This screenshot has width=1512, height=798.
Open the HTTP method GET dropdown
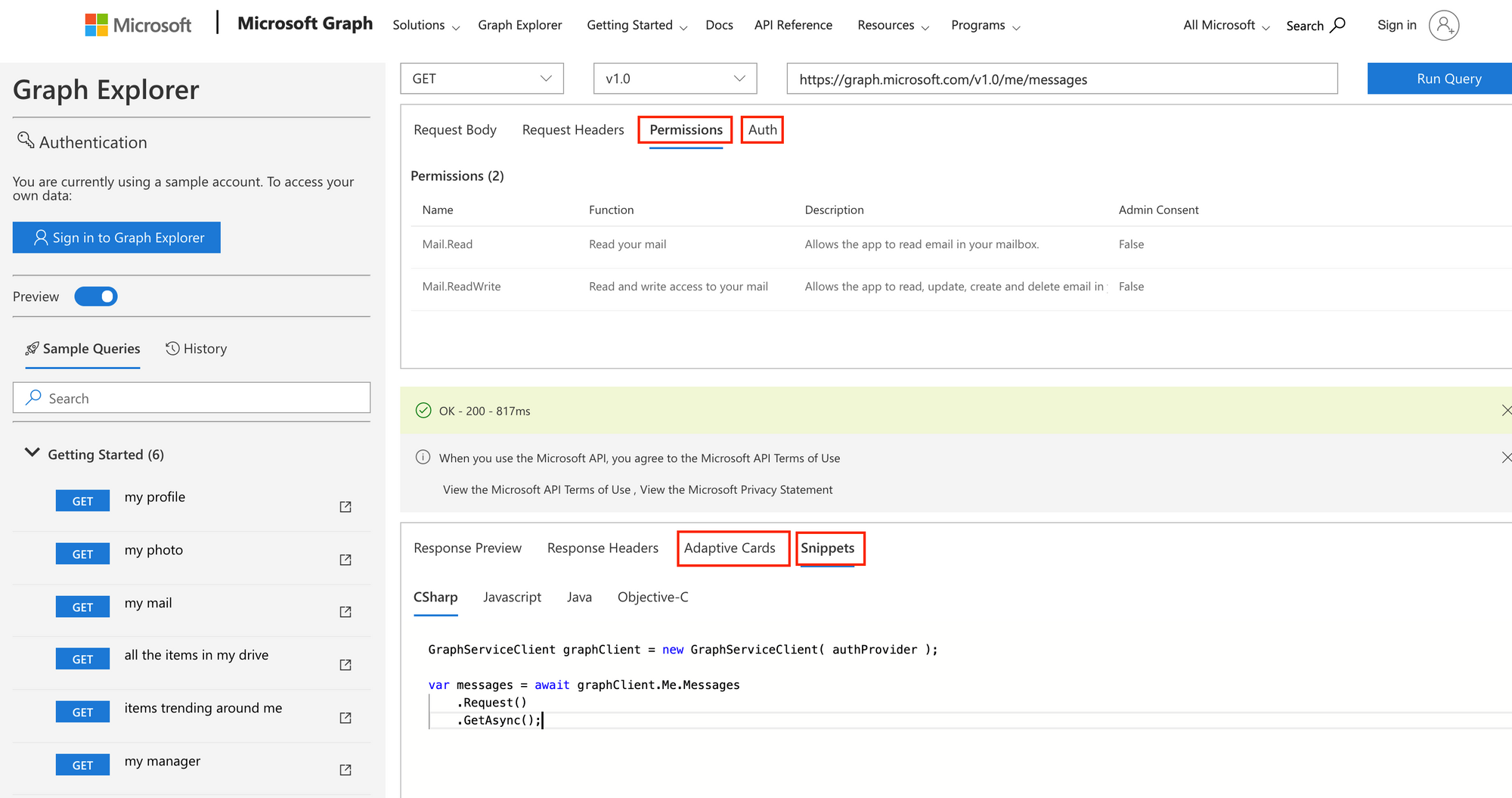(482, 79)
